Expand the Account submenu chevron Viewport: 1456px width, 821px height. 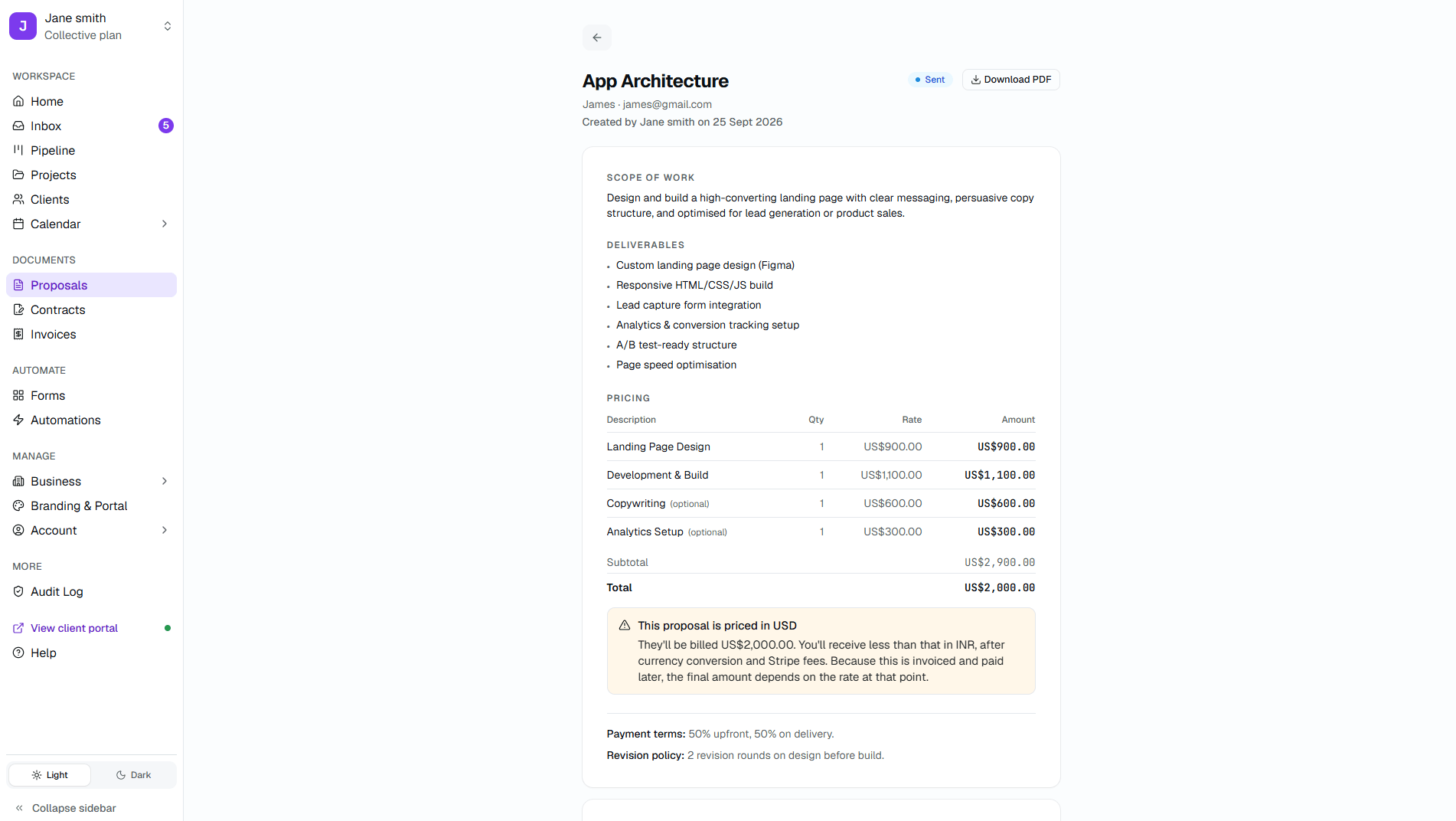[x=165, y=530]
